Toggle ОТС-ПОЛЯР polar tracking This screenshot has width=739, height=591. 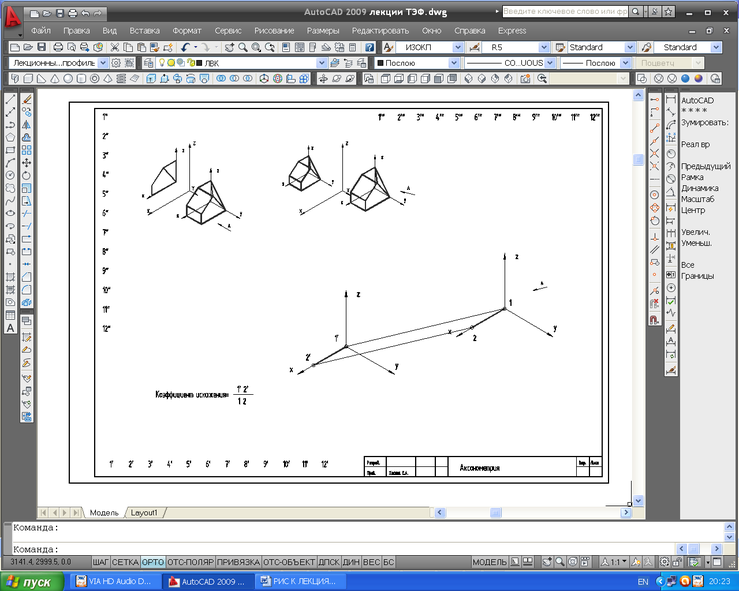190,562
